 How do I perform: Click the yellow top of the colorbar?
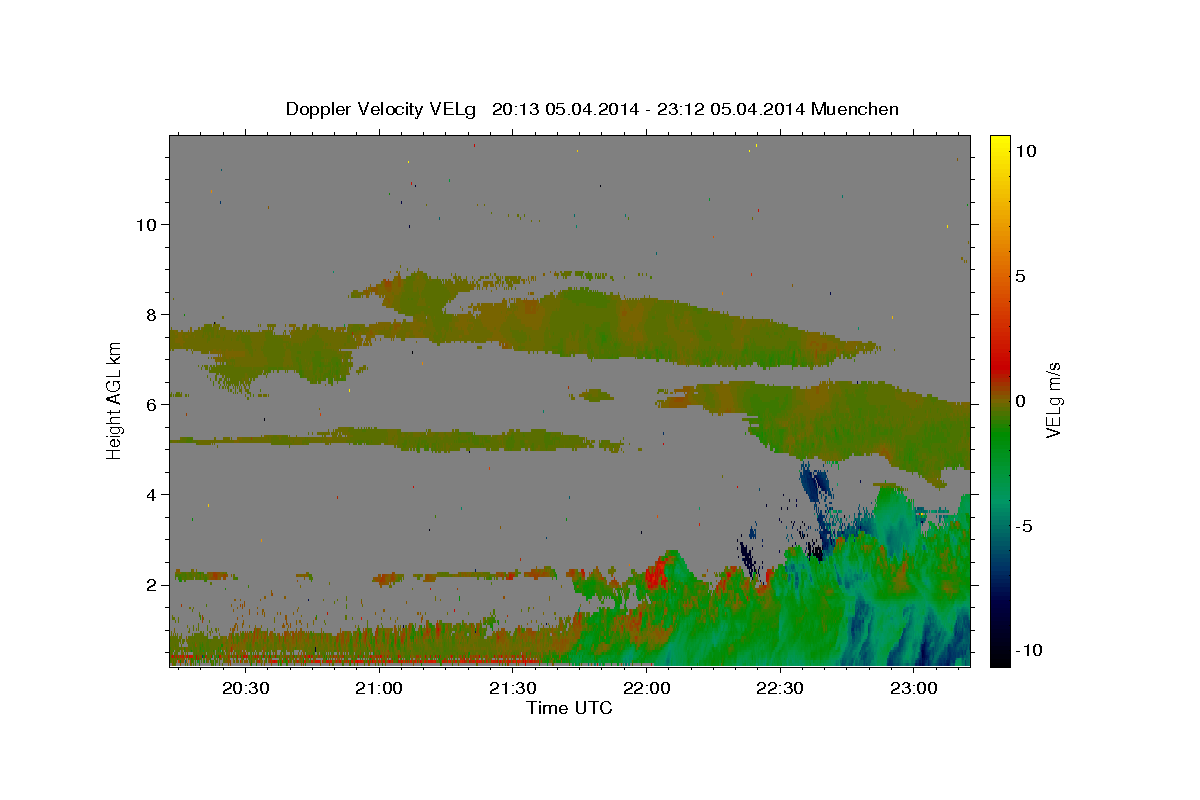tap(1000, 145)
